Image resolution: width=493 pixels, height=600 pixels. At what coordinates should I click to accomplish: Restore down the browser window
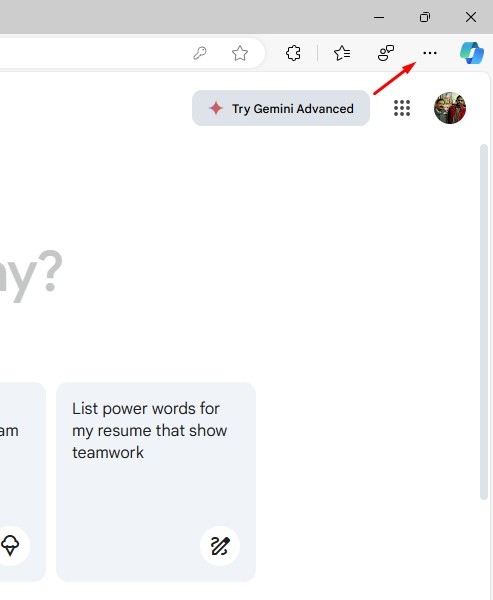[x=425, y=17]
